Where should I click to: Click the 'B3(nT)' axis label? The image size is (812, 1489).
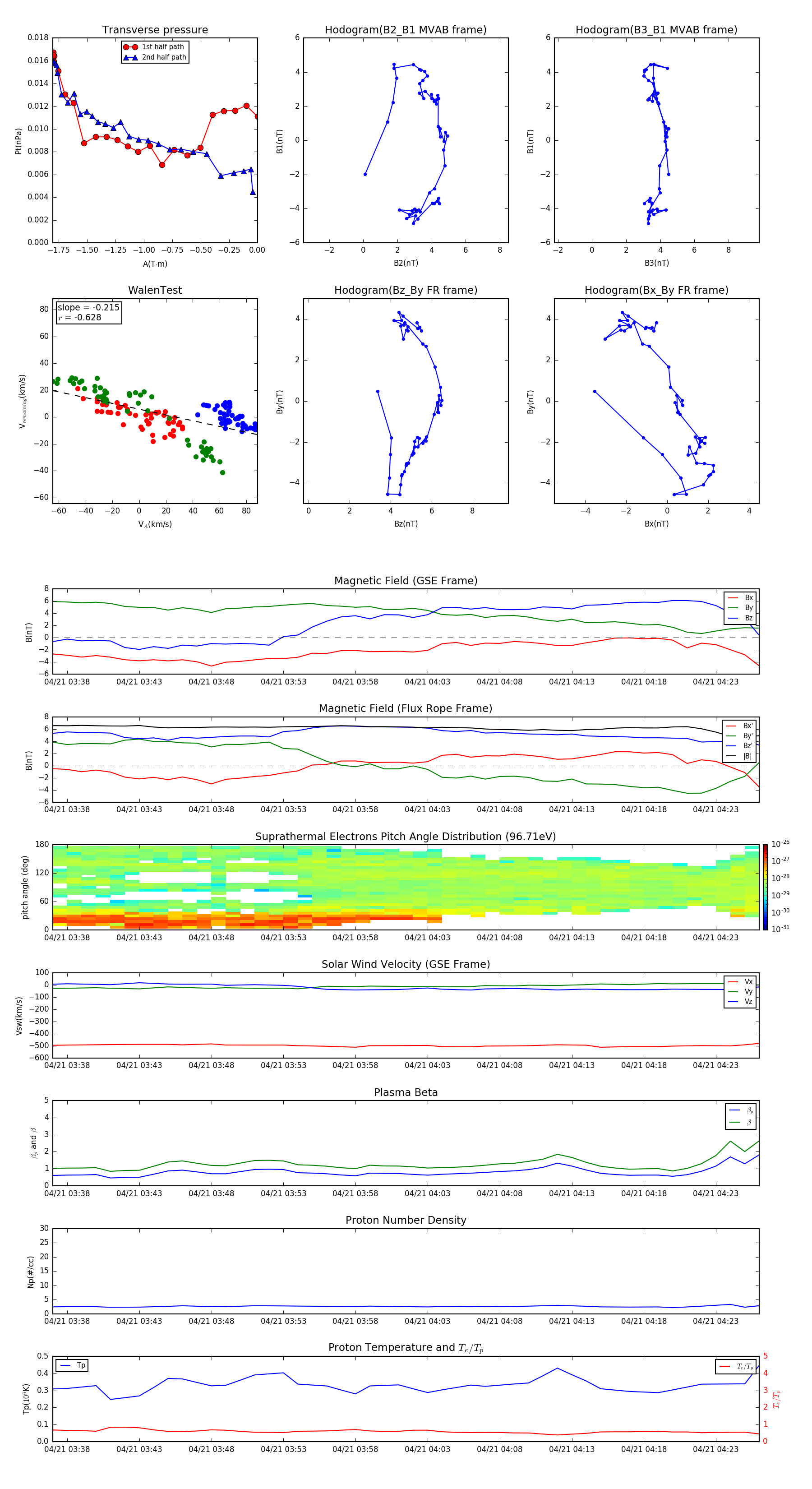pyautogui.click(x=656, y=263)
